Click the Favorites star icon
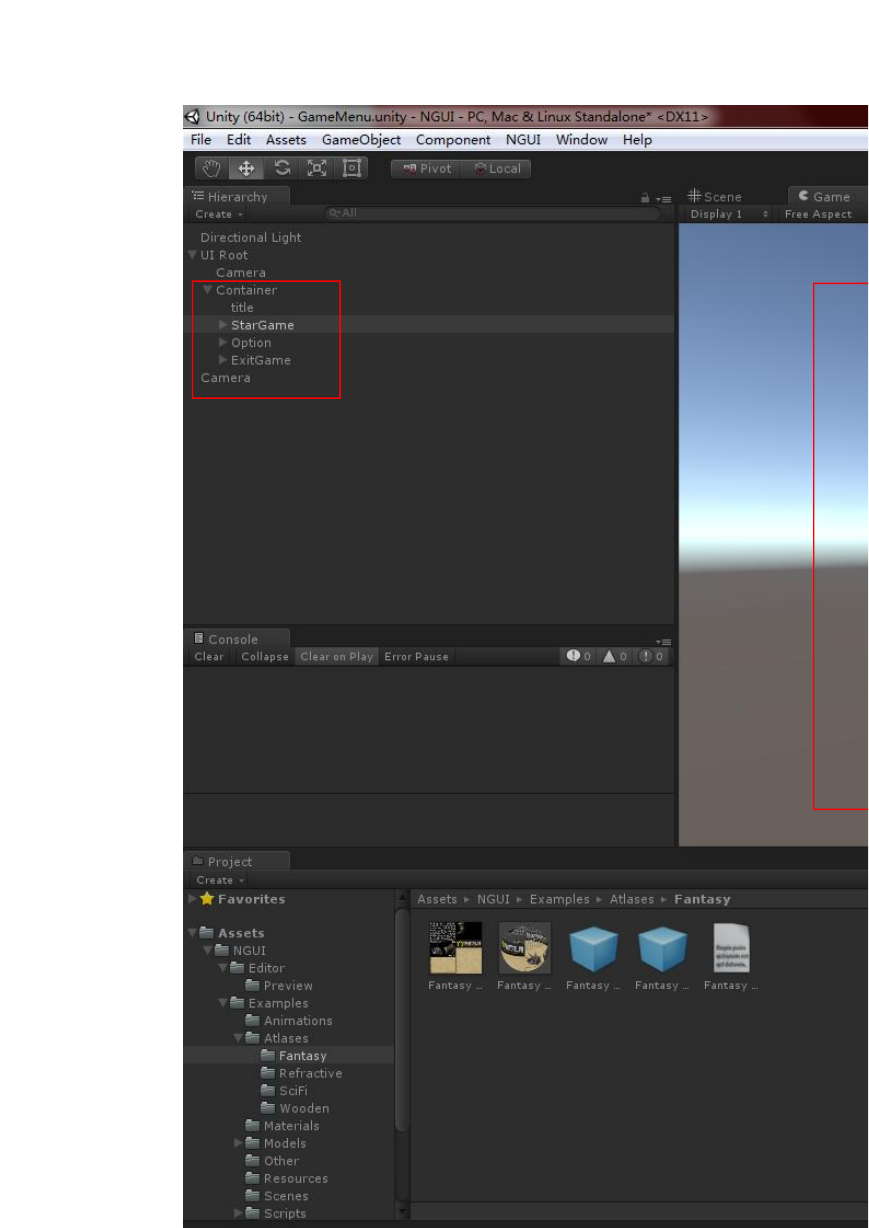The image size is (869, 1228). coord(207,899)
